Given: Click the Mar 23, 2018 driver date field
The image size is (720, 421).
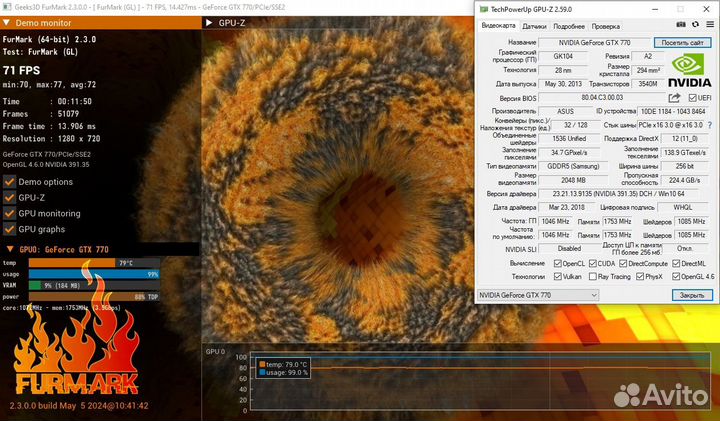Looking at the screenshot, I should click(567, 208).
